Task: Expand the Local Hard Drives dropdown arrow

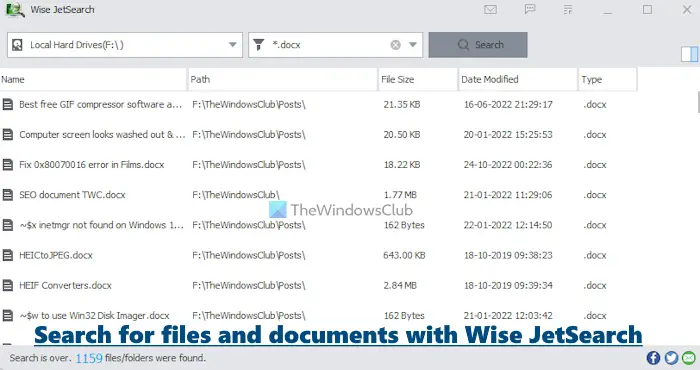Action: [233, 45]
